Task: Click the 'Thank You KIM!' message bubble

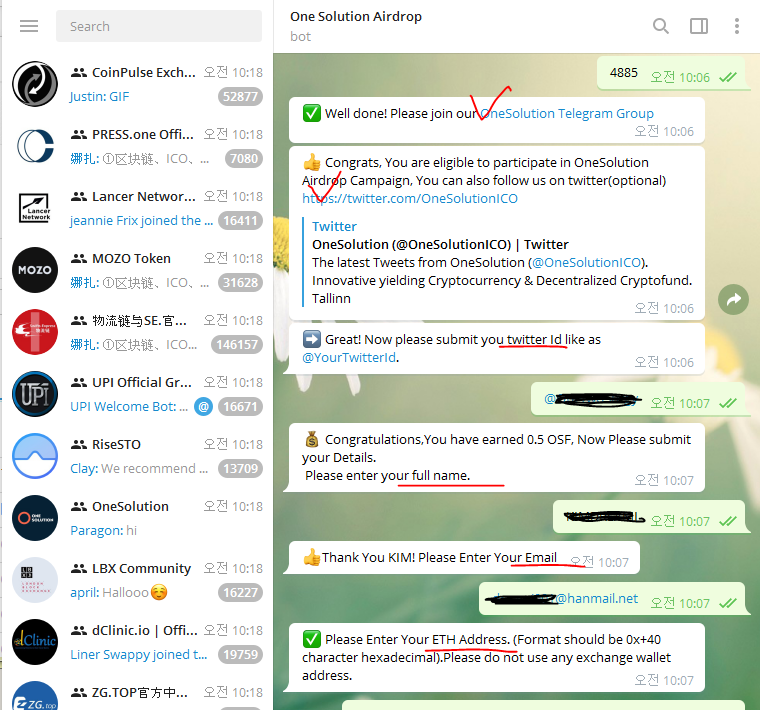Action: (461, 557)
